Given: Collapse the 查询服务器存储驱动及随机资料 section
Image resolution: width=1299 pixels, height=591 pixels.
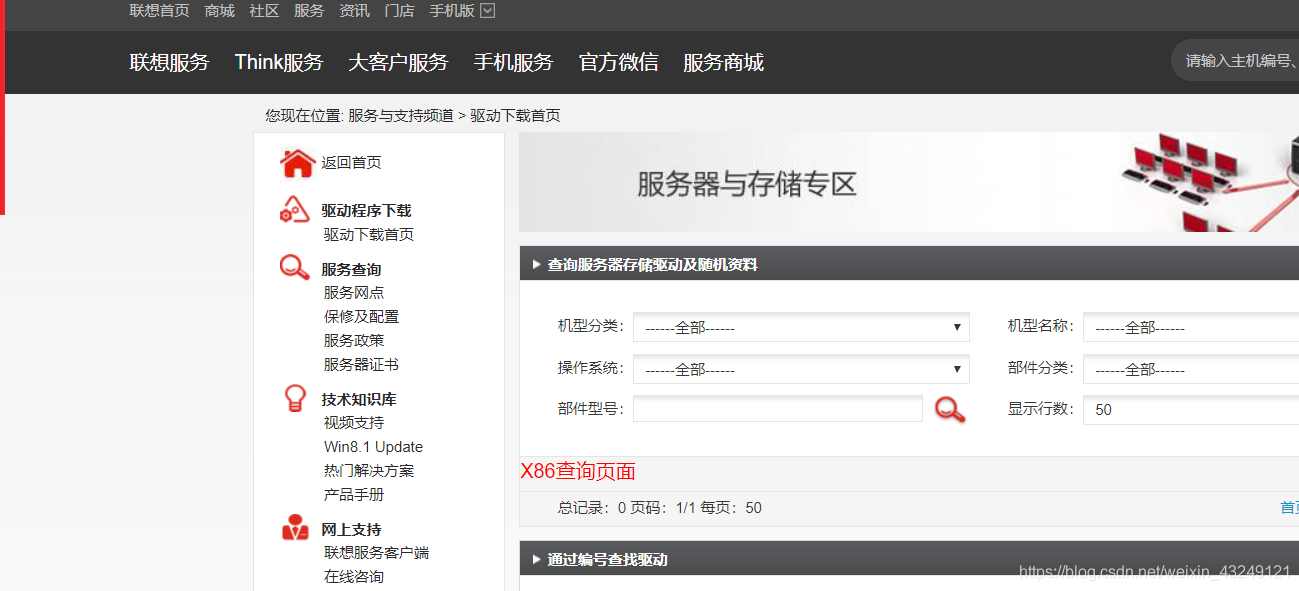Looking at the screenshot, I should click(x=537, y=265).
